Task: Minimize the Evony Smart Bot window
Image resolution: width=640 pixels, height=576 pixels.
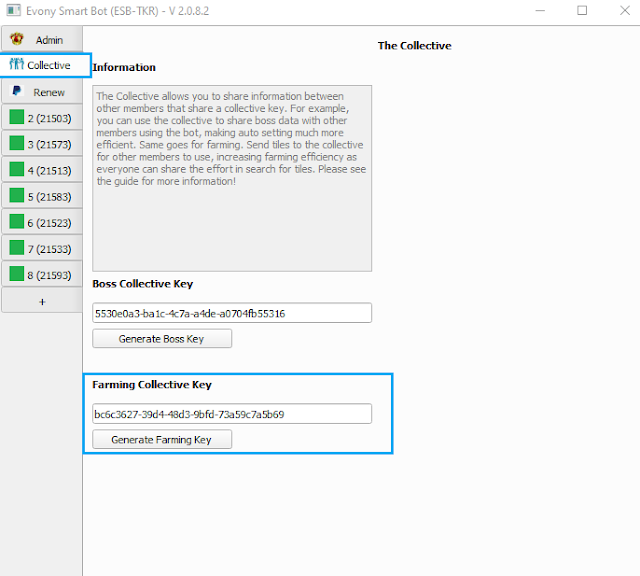Action: click(x=540, y=11)
